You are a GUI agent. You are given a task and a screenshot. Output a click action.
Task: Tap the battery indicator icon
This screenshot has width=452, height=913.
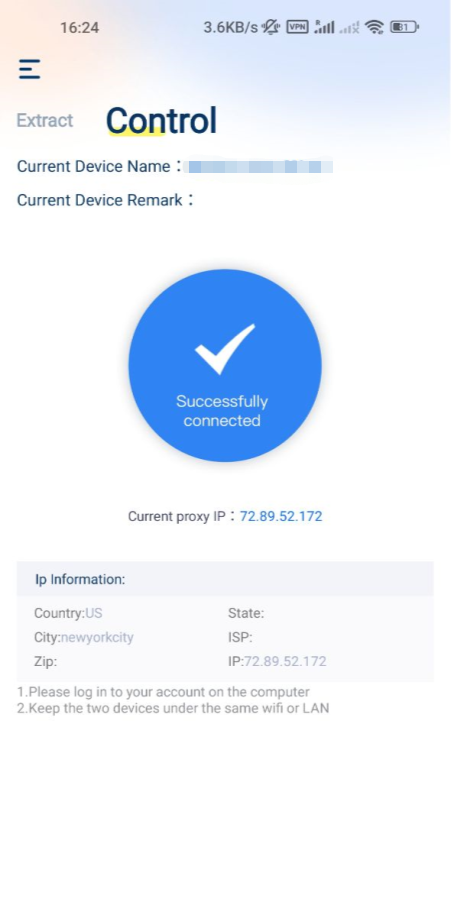(x=404, y=27)
